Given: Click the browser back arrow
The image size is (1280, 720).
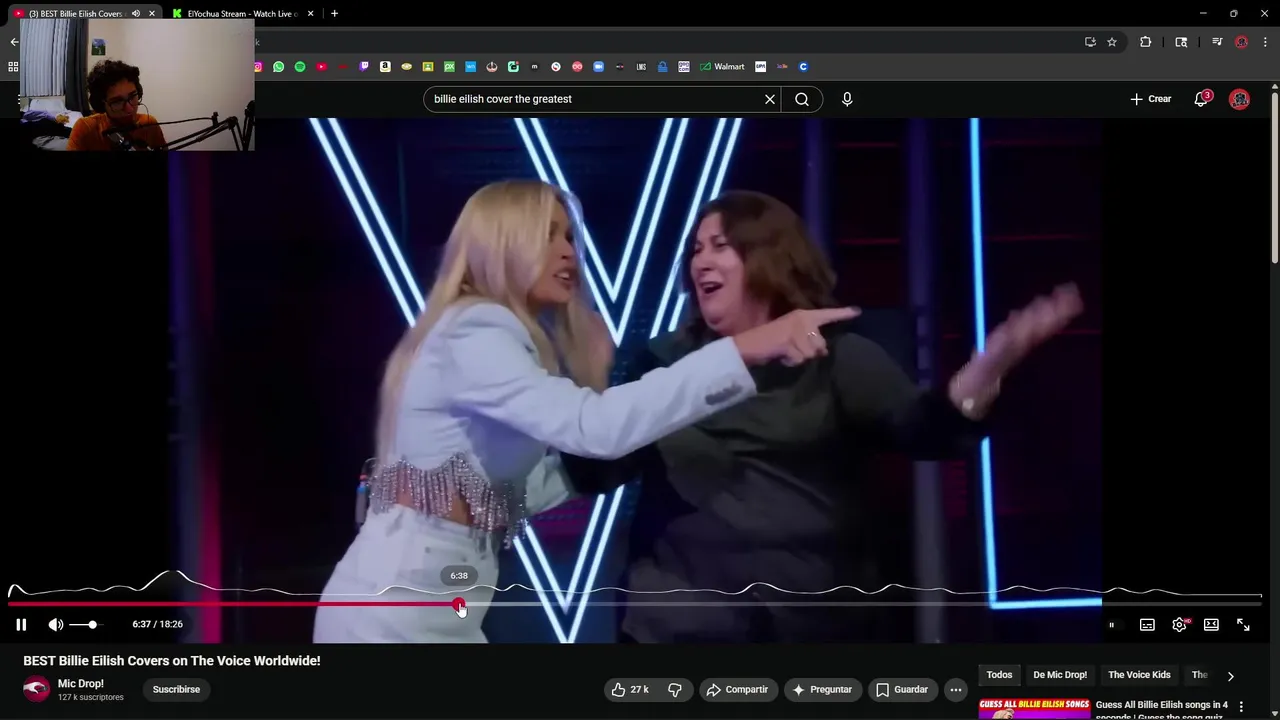Looking at the screenshot, I should 14,42.
